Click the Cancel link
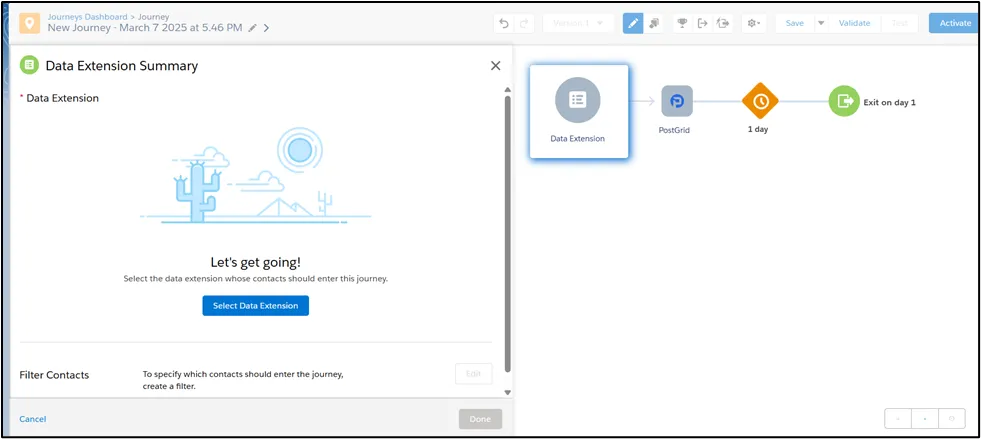Image resolution: width=981 pixels, height=439 pixels. tap(33, 419)
